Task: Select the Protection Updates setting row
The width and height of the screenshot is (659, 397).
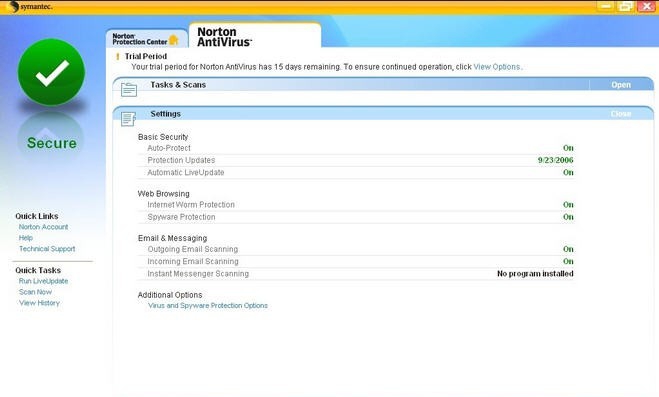Action: (356, 160)
